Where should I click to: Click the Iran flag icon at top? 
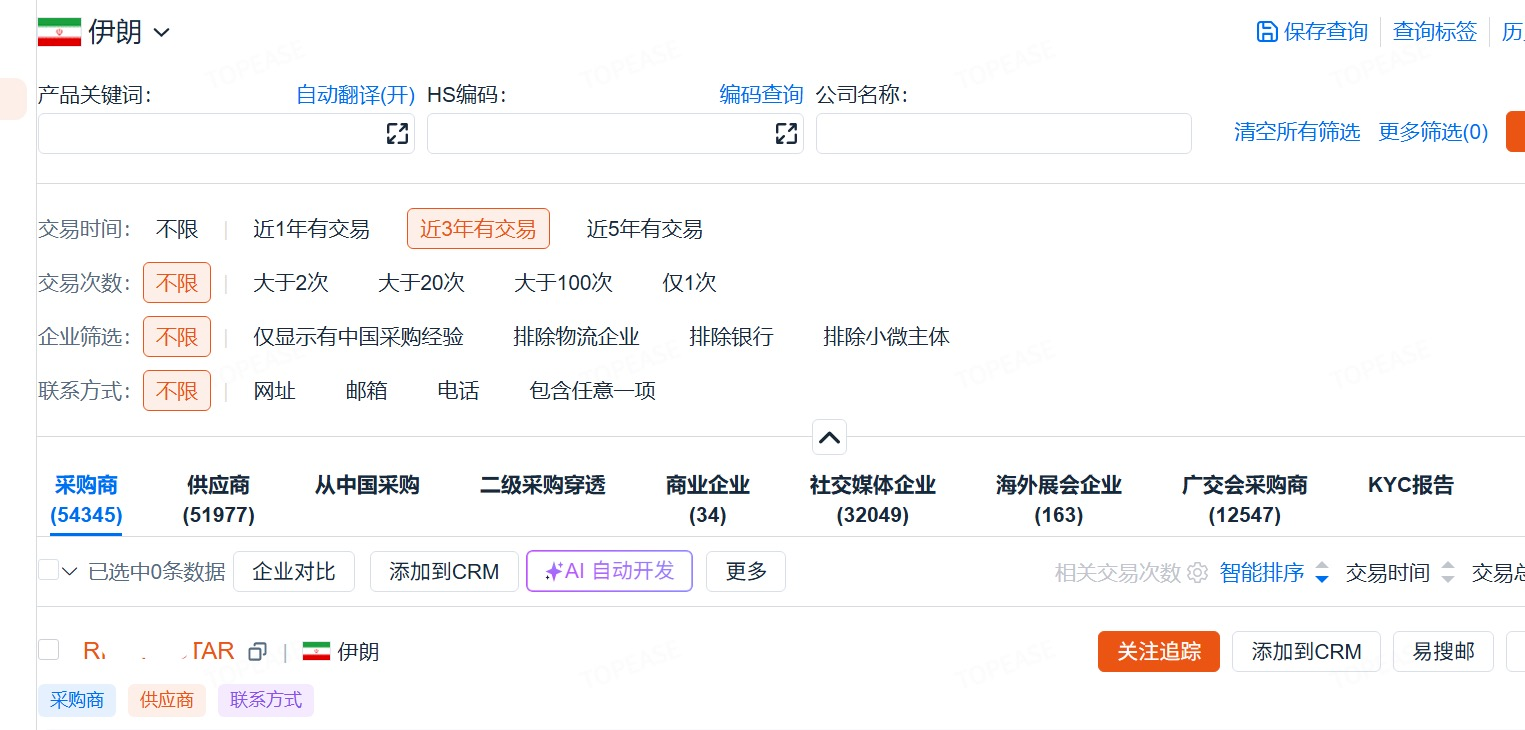59,32
